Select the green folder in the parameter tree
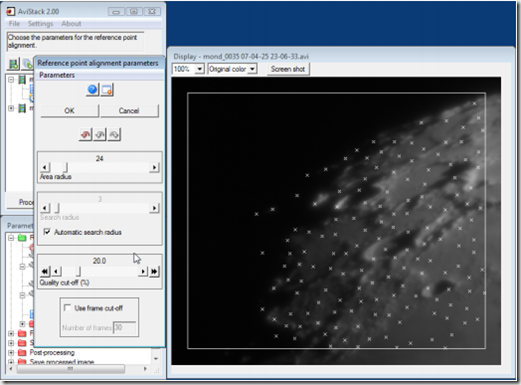The width and height of the screenshot is (521, 385). [x=22, y=238]
